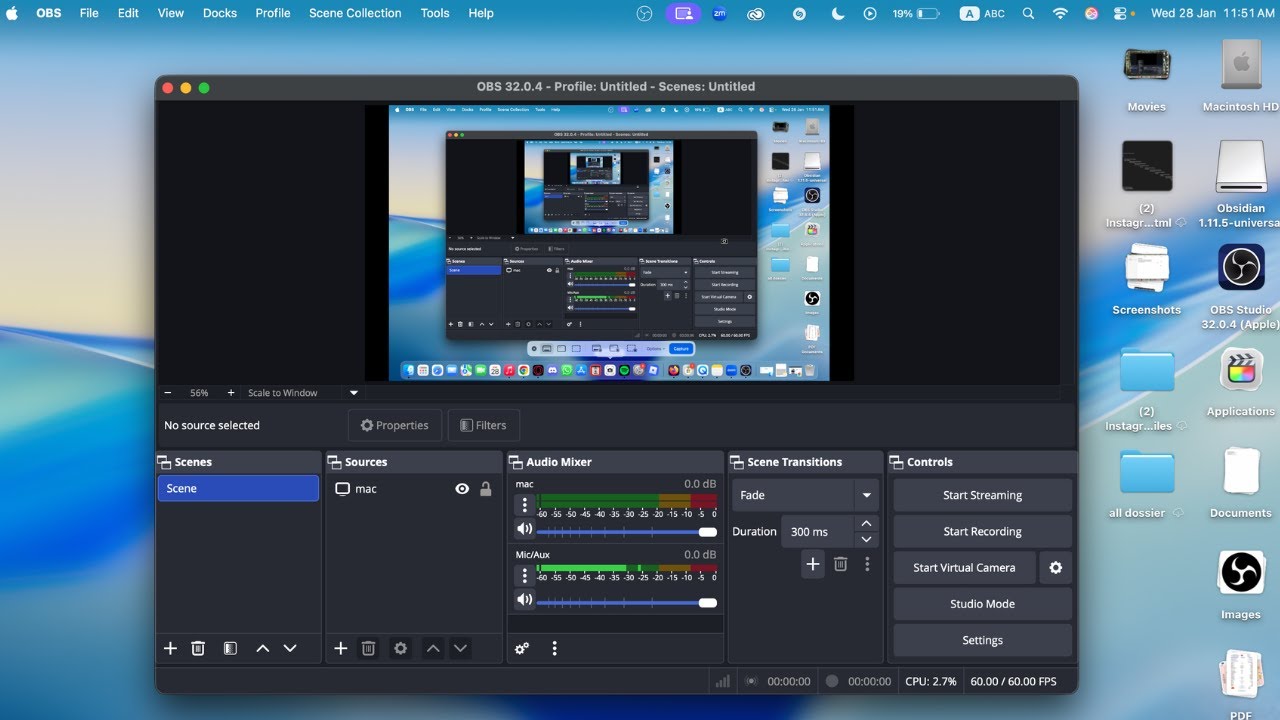Mute the Mic/Aux speaker icon
The width and height of the screenshot is (1280, 720).
coord(524,600)
